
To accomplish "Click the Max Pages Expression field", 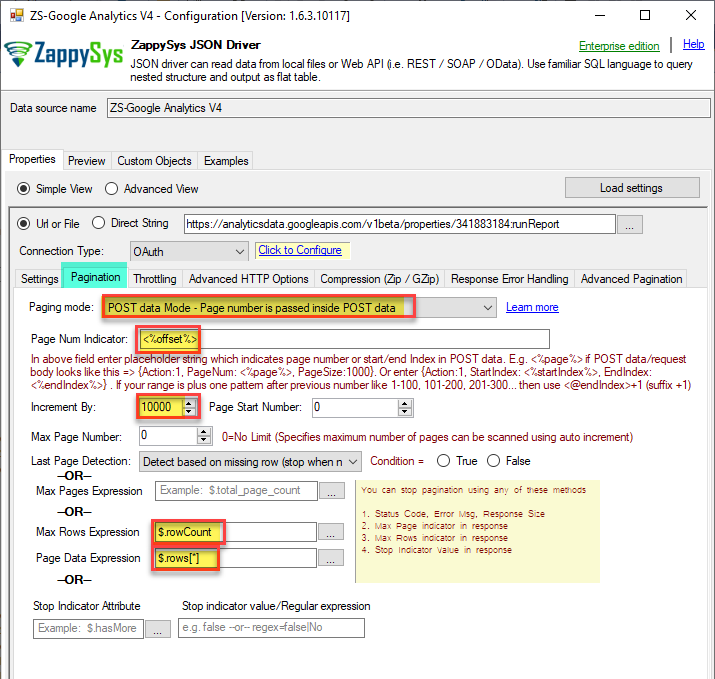I will pyautogui.click(x=236, y=491).
